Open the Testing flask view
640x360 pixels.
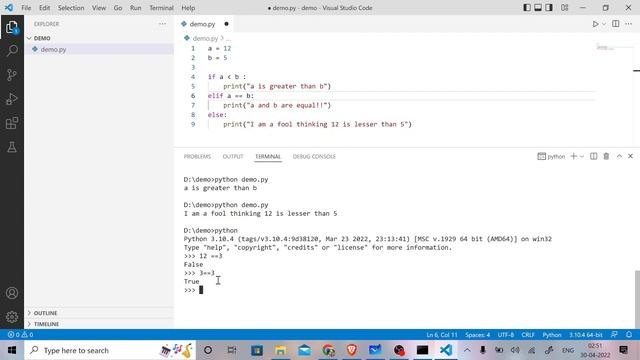[12, 147]
